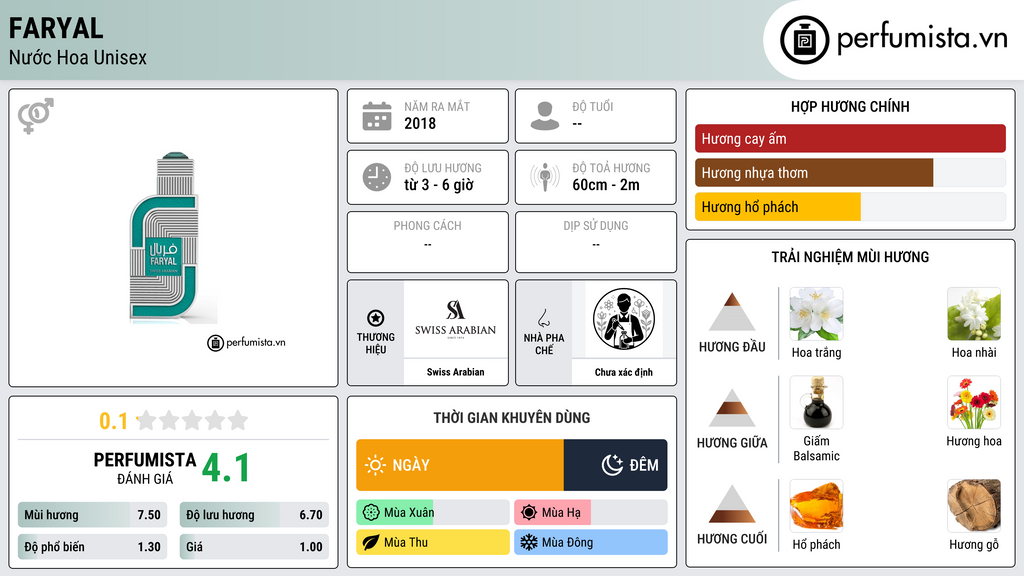Click the projection value 60cm - 2m
Image resolution: width=1024 pixels, height=576 pixels.
coord(606,185)
